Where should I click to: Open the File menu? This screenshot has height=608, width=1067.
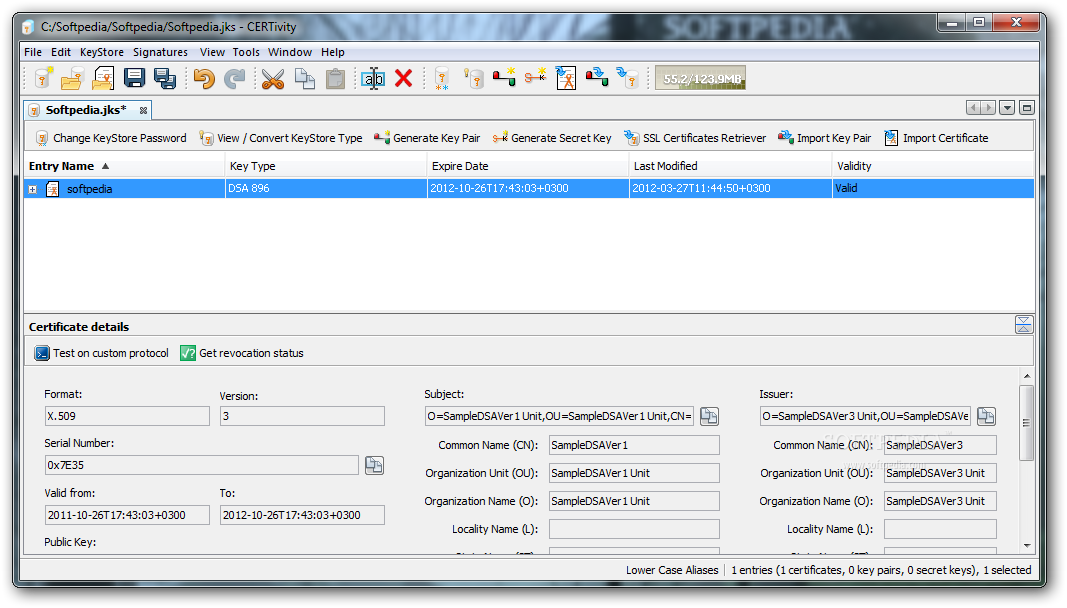coord(33,52)
